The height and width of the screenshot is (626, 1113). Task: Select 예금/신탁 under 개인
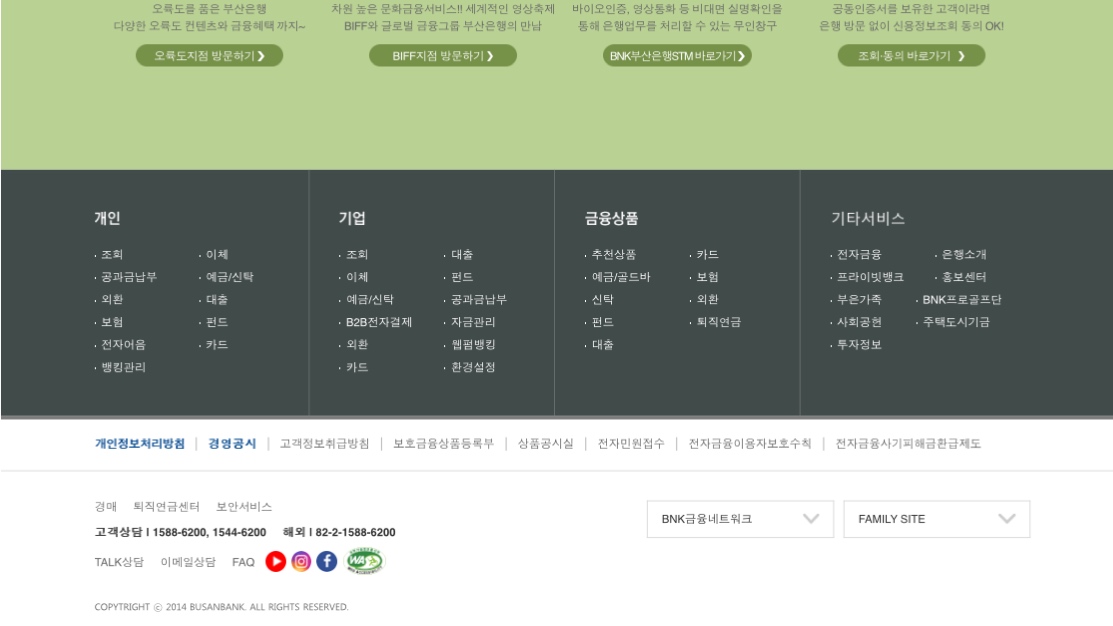[230, 277]
